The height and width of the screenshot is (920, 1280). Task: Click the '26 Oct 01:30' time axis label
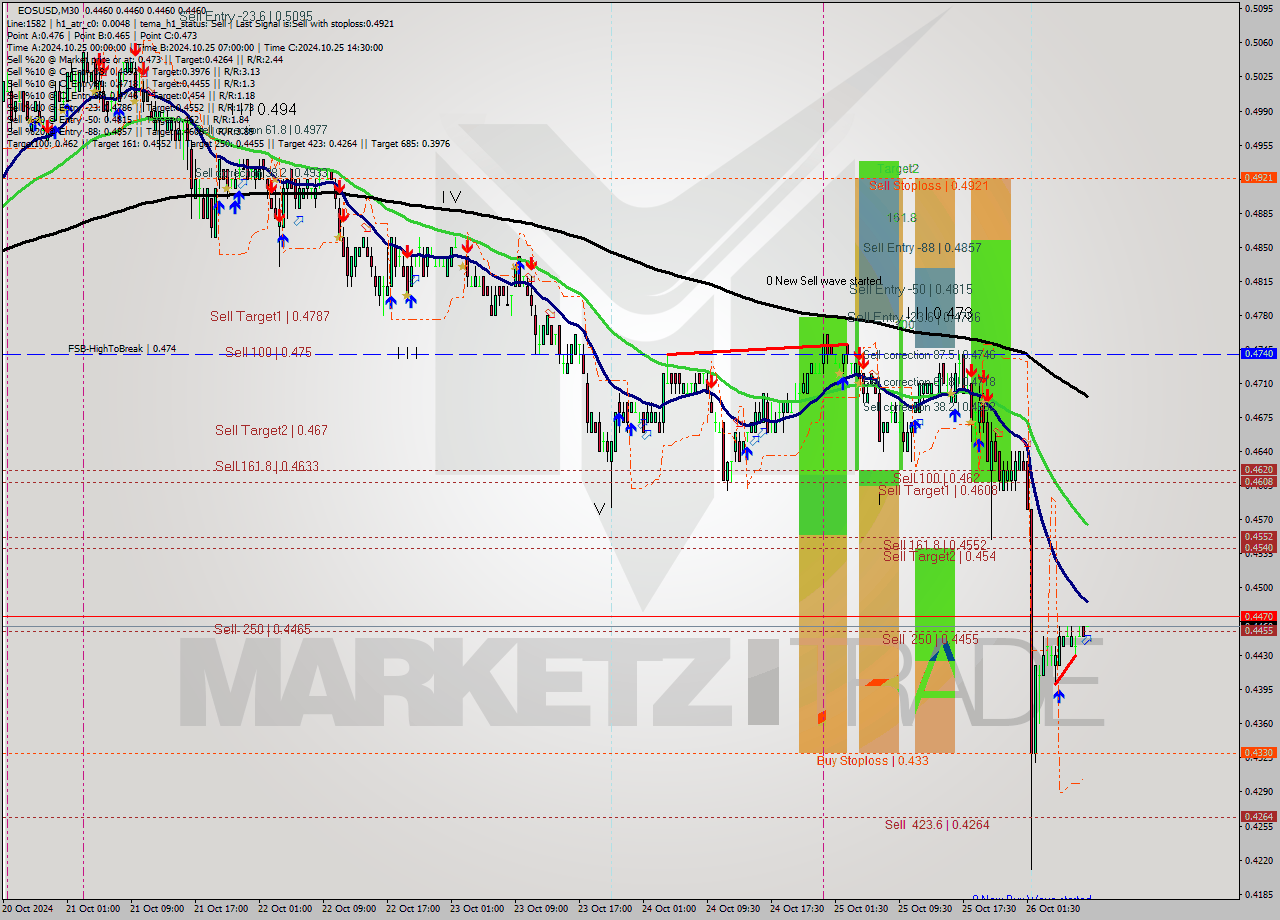coord(1053,909)
